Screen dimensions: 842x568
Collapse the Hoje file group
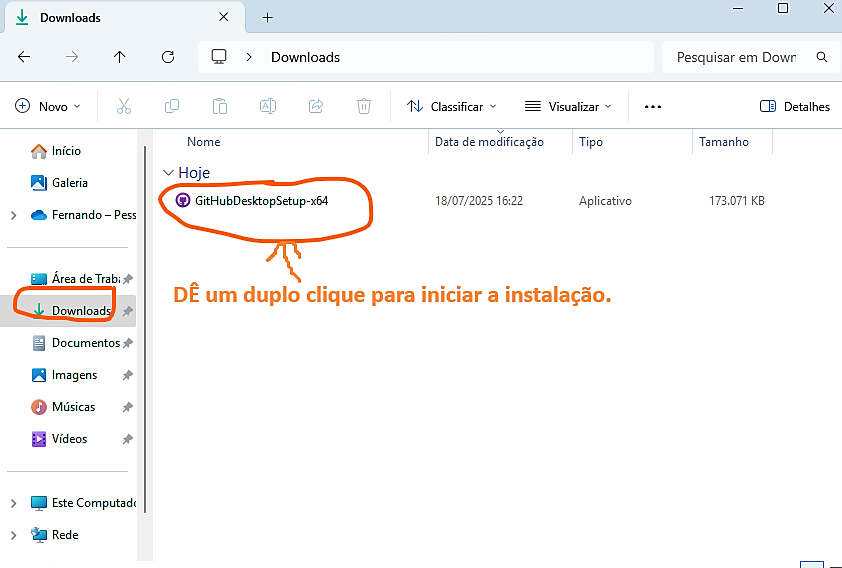168,173
